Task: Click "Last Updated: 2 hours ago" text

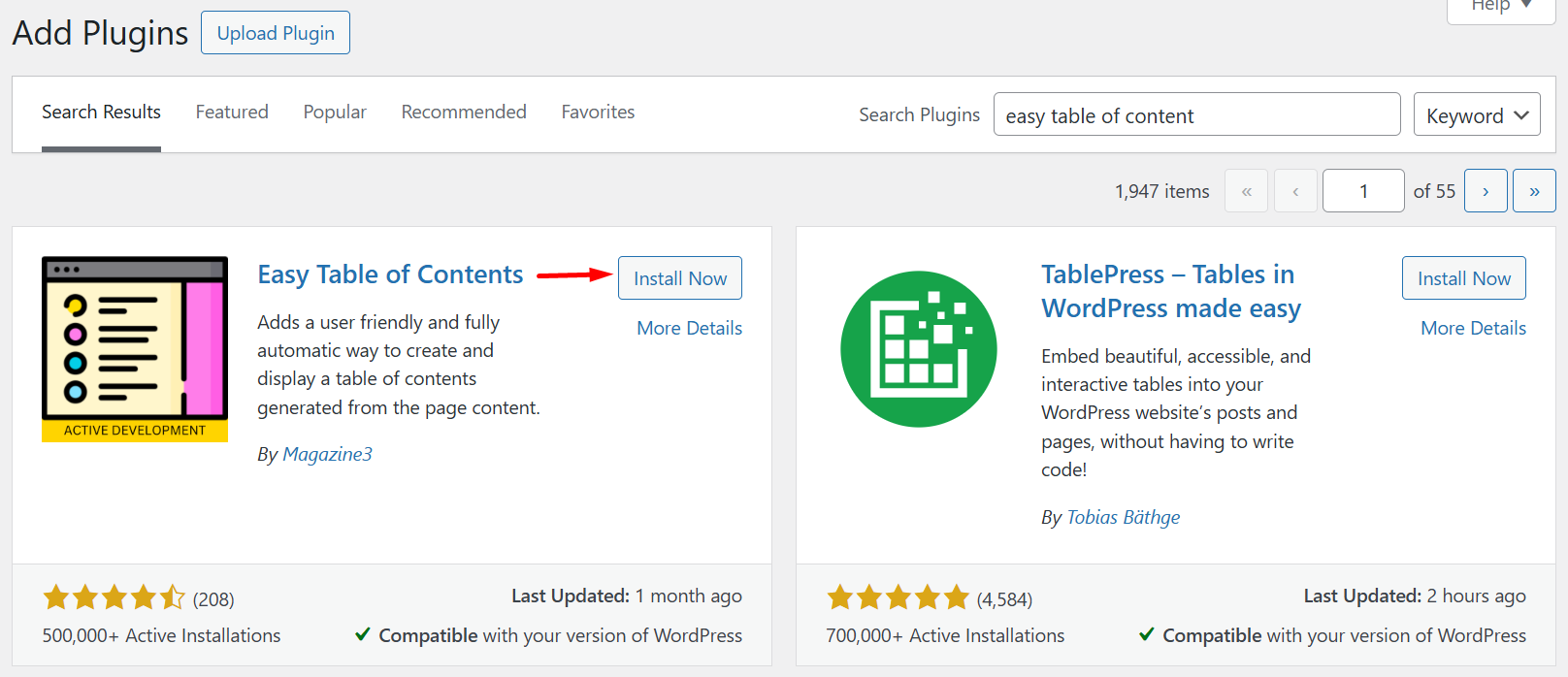Action: pos(1415,596)
